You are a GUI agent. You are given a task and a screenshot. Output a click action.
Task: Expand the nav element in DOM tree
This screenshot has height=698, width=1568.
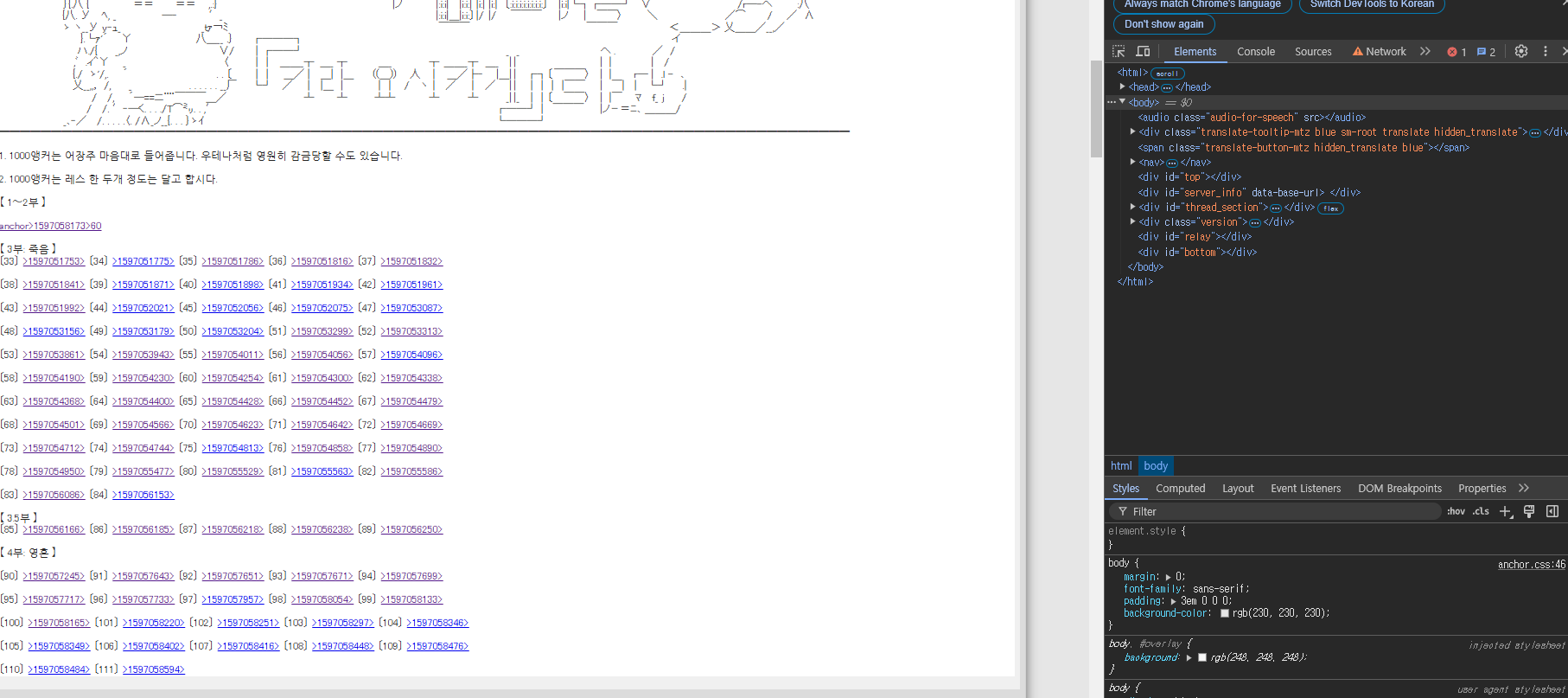coord(1133,162)
